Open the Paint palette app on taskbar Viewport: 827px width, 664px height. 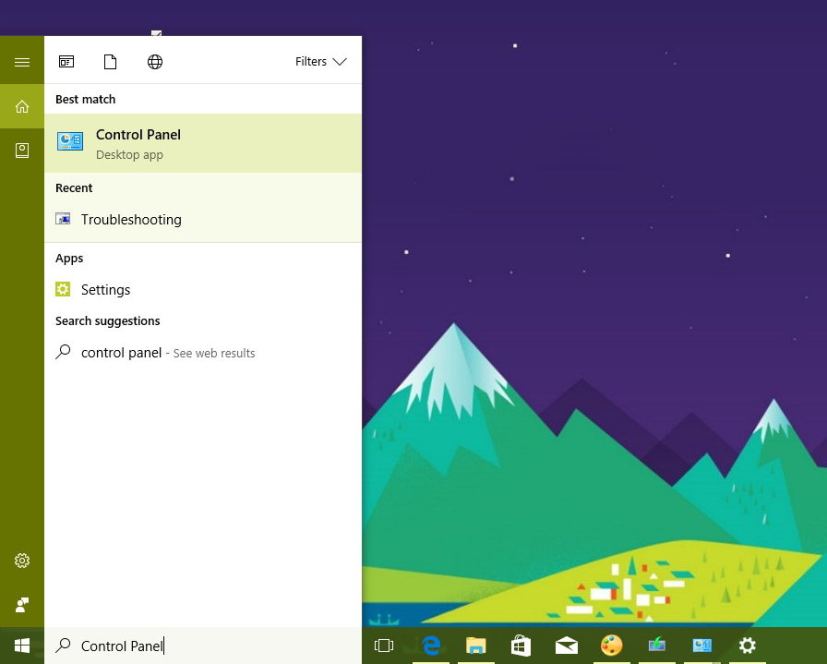[612, 644]
